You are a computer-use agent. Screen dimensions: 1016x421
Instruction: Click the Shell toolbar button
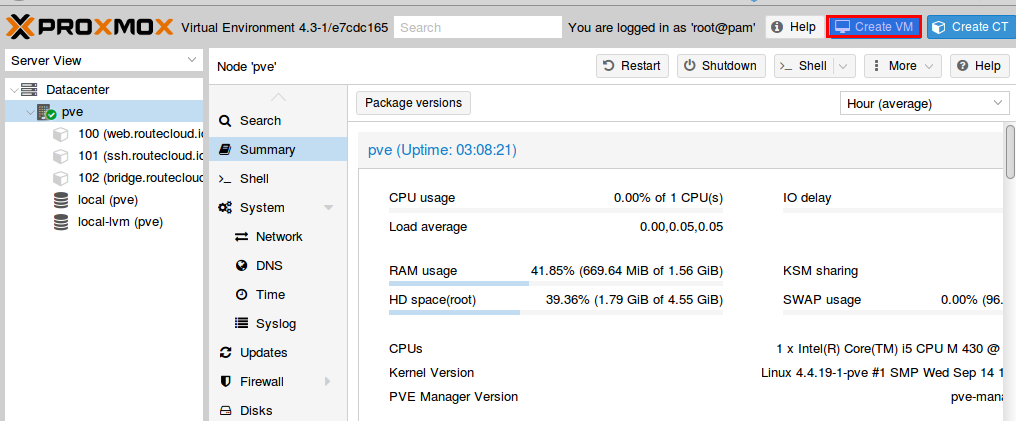tap(804, 66)
